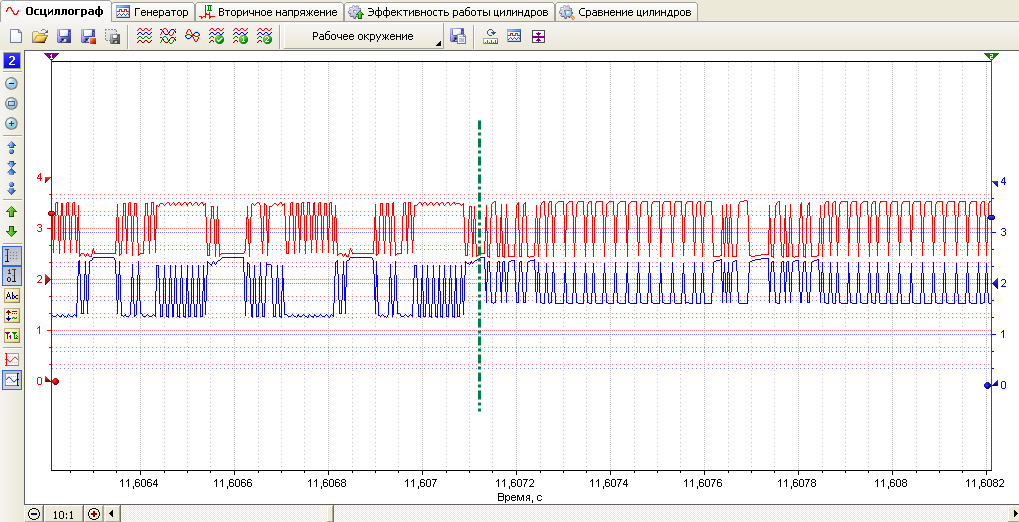Viewport: 1019px width, 522px height.
Task: Click the time label 11,6064
Action: point(140,484)
